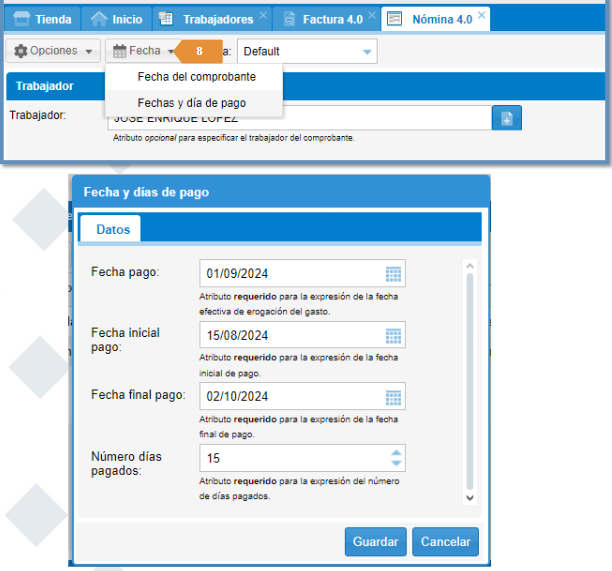This screenshot has width=612, height=571.
Task: Close the Factura 4.0 tab
Action: tap(373, 17)
